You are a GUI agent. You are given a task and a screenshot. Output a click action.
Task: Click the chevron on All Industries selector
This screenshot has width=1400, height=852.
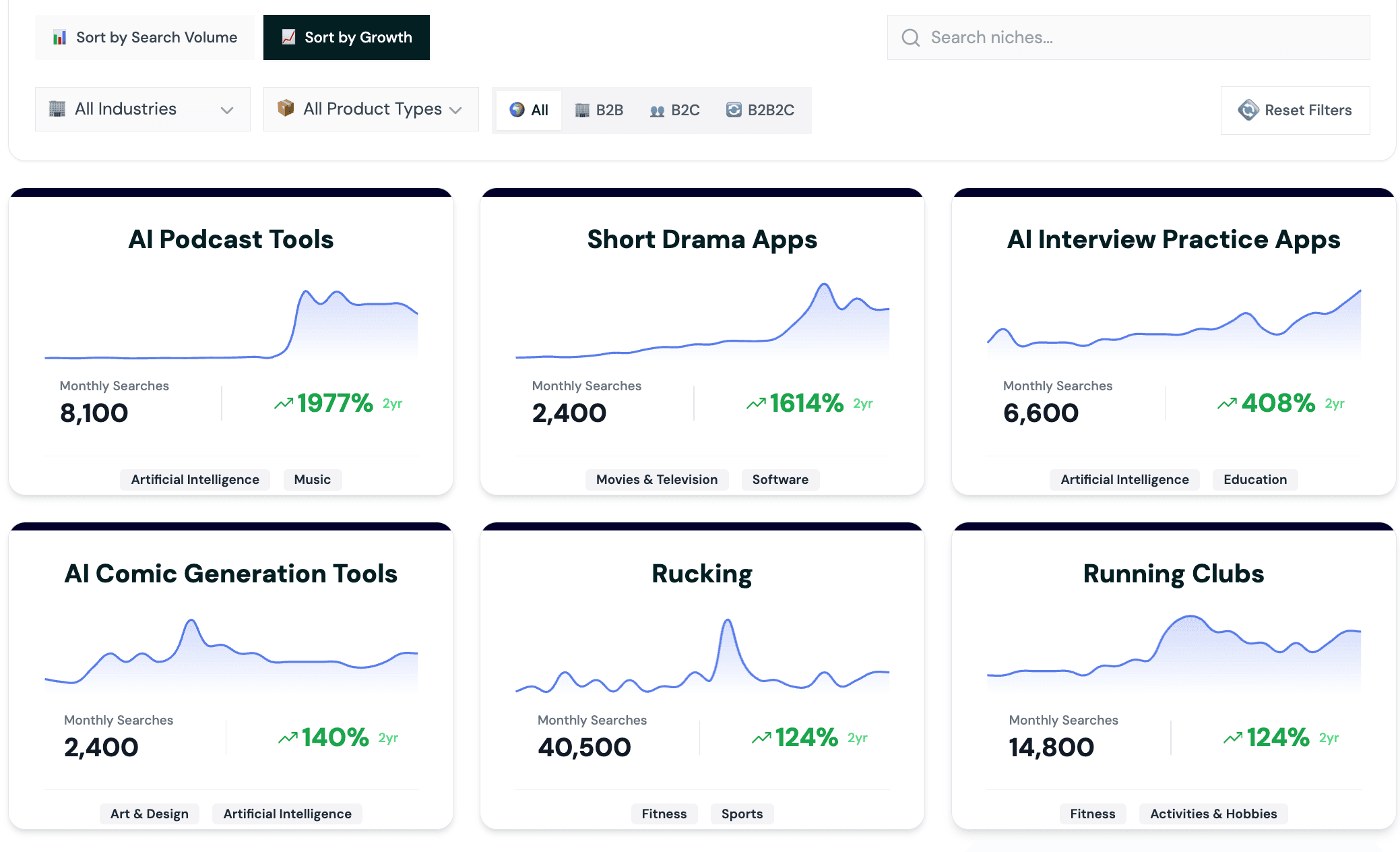tap(227, 109)
